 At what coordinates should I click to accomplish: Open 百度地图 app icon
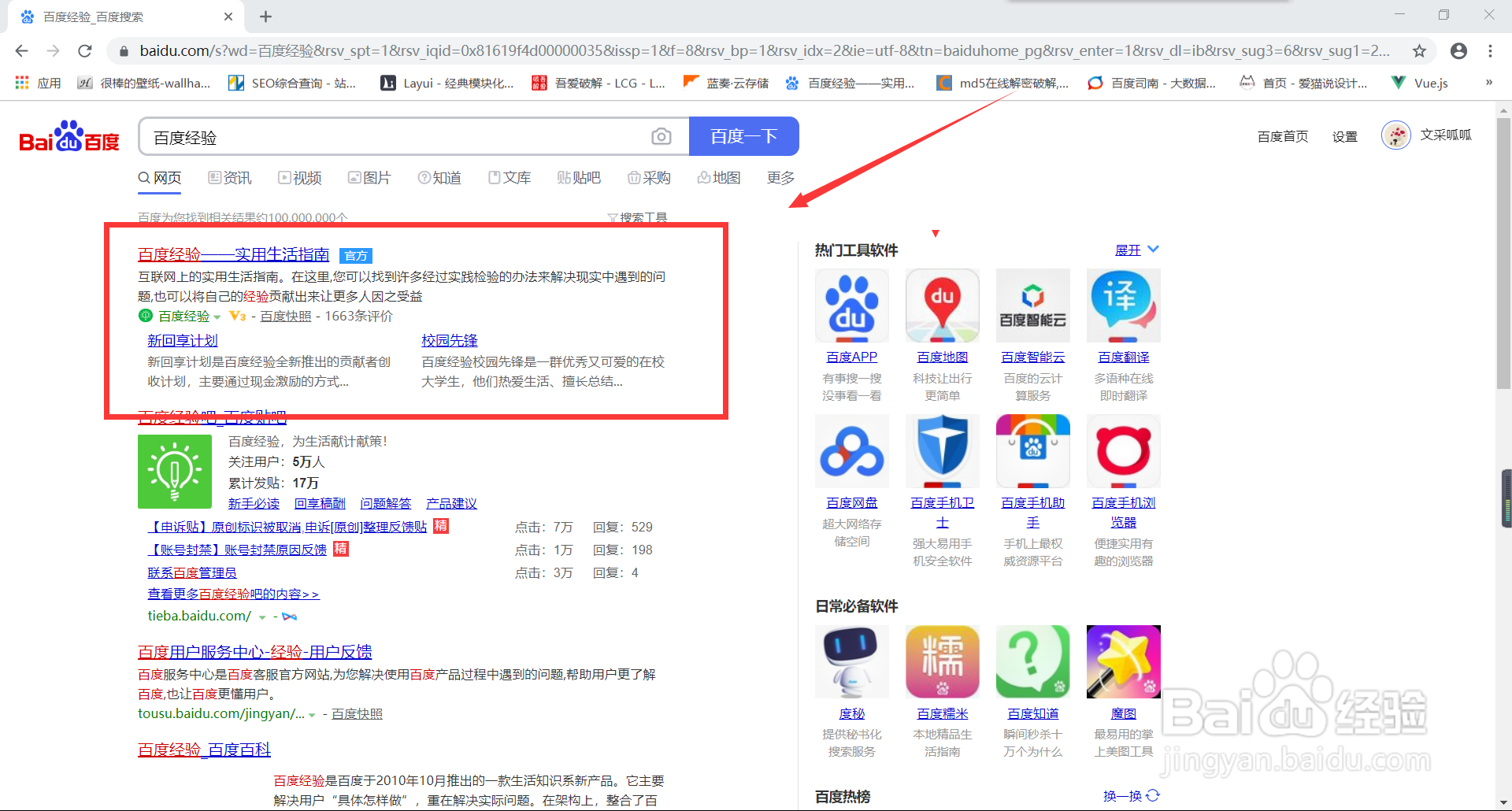click(x=943, y=306)
